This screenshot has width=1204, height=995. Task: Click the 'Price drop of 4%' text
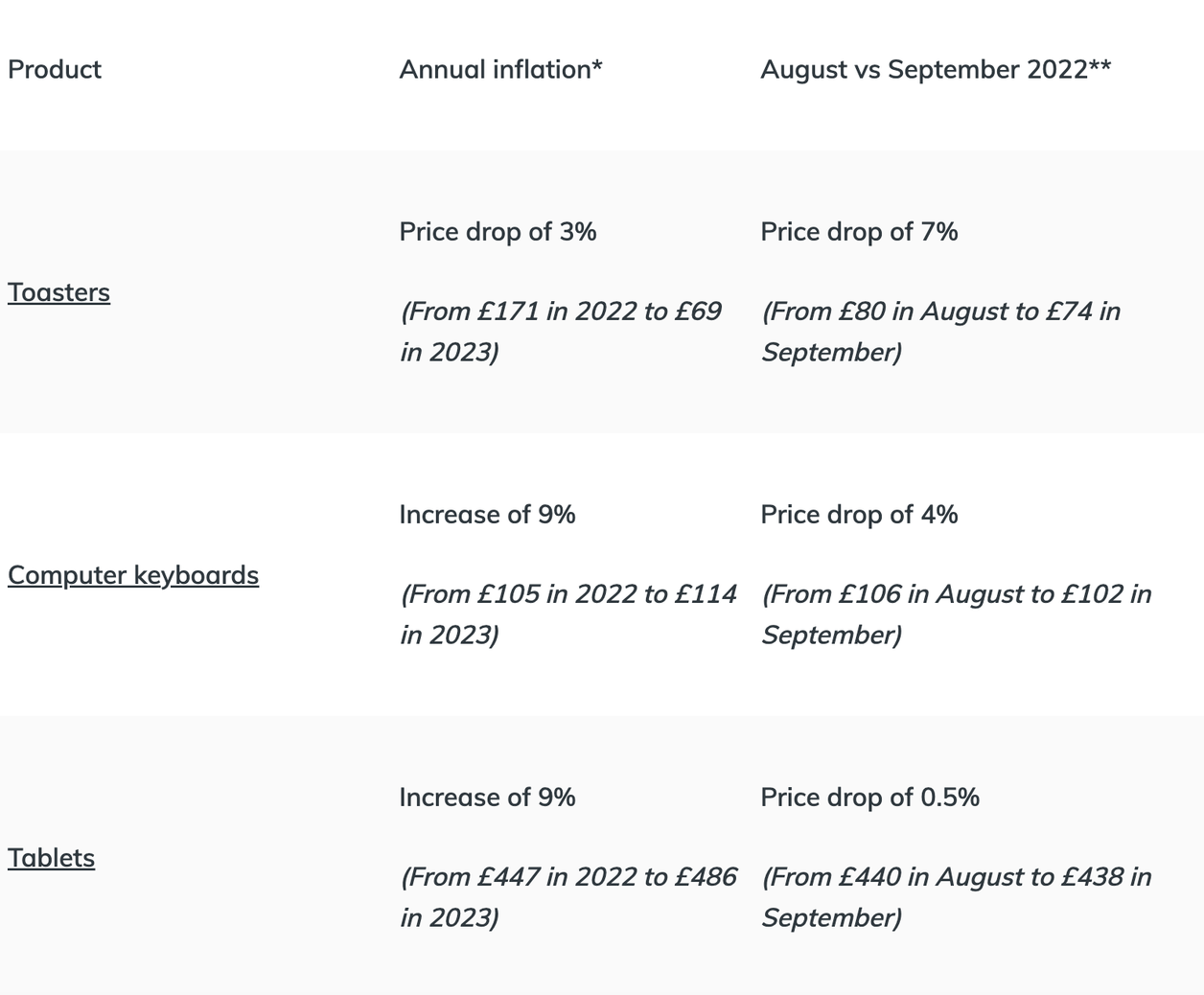tap(859, 515)
